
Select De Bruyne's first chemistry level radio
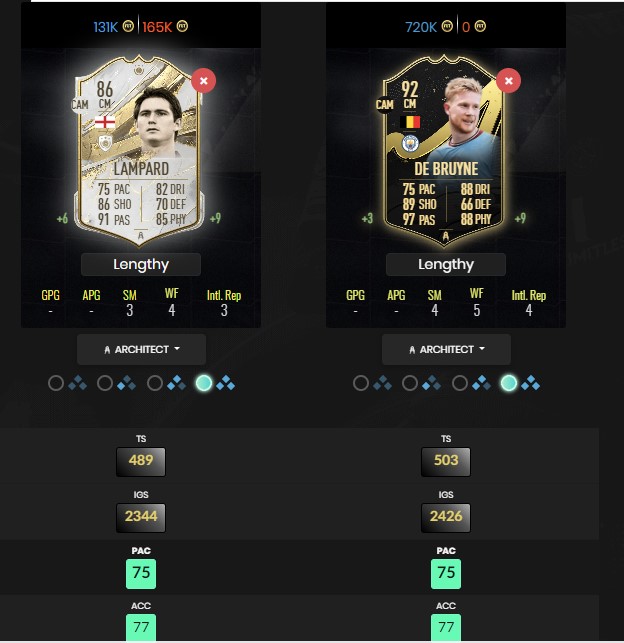361,383
